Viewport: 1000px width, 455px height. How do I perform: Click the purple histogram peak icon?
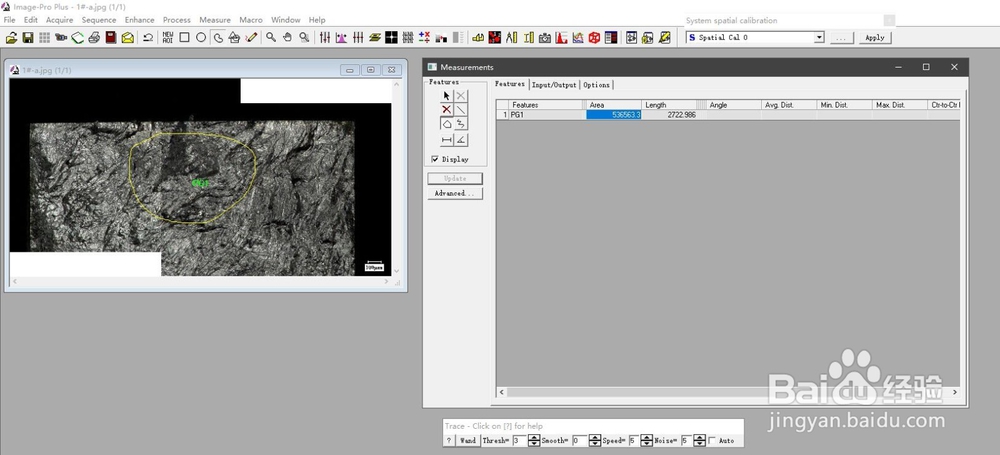(x=342, y=38)
